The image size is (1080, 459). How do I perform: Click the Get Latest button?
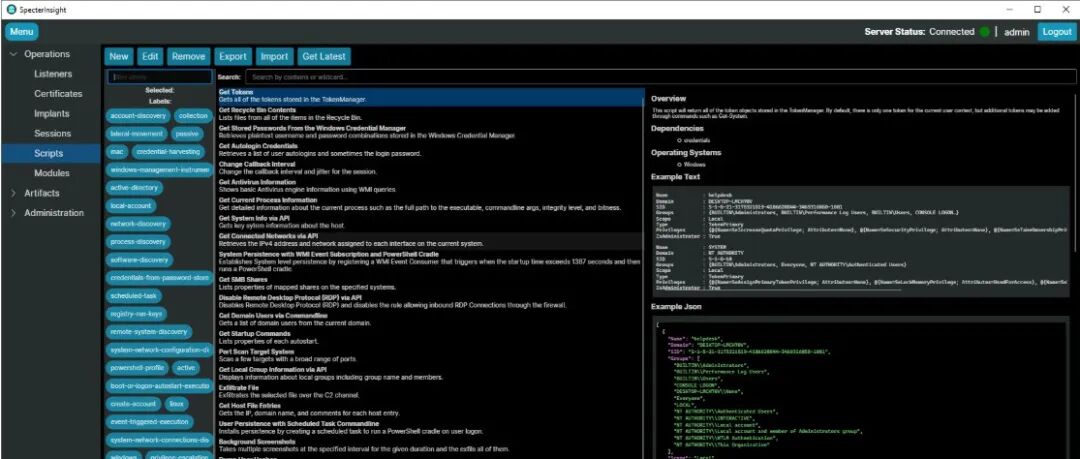tap(324, 57)
